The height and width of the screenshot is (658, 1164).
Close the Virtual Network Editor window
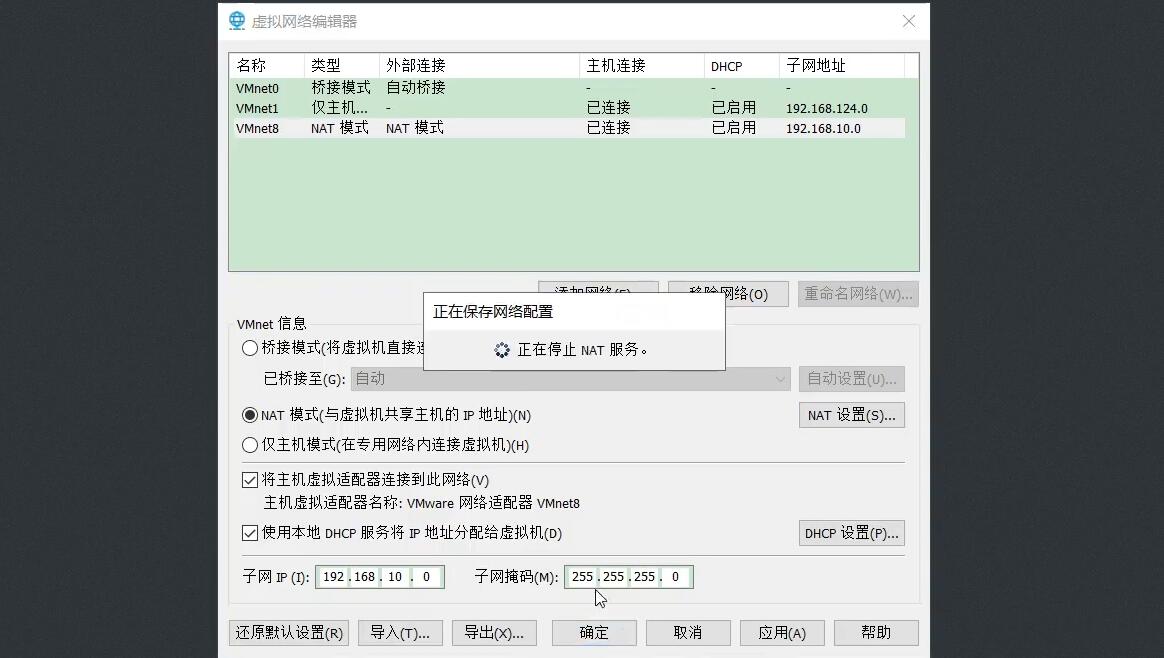(909, 22)
